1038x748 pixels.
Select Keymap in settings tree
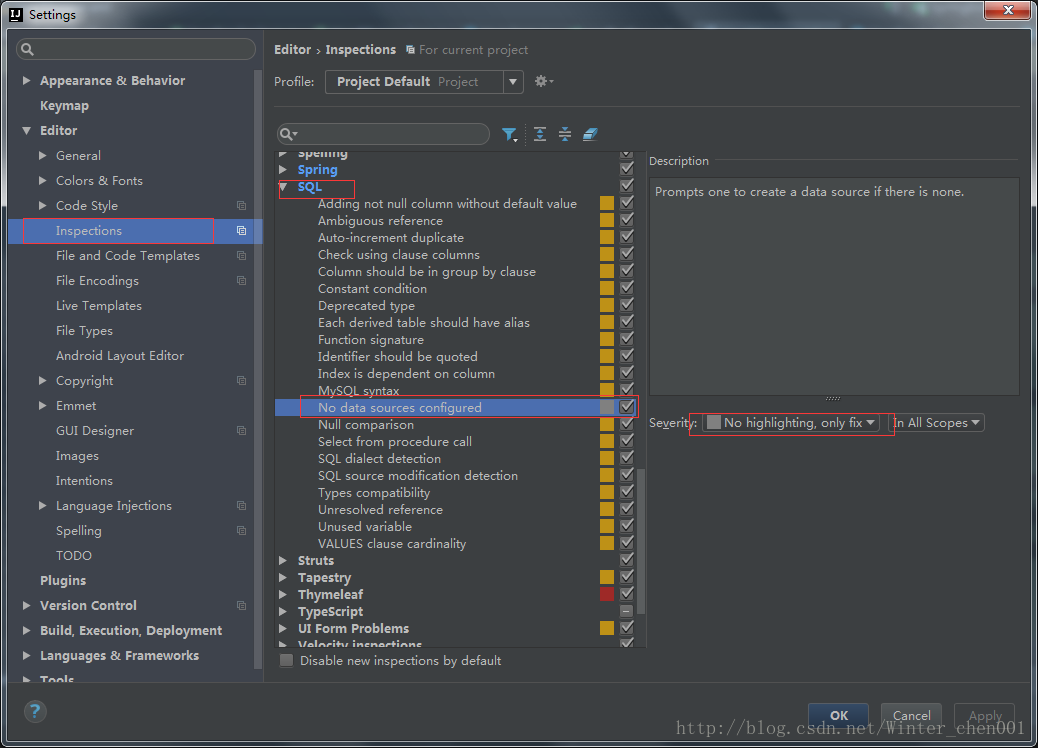pos(64,106)
